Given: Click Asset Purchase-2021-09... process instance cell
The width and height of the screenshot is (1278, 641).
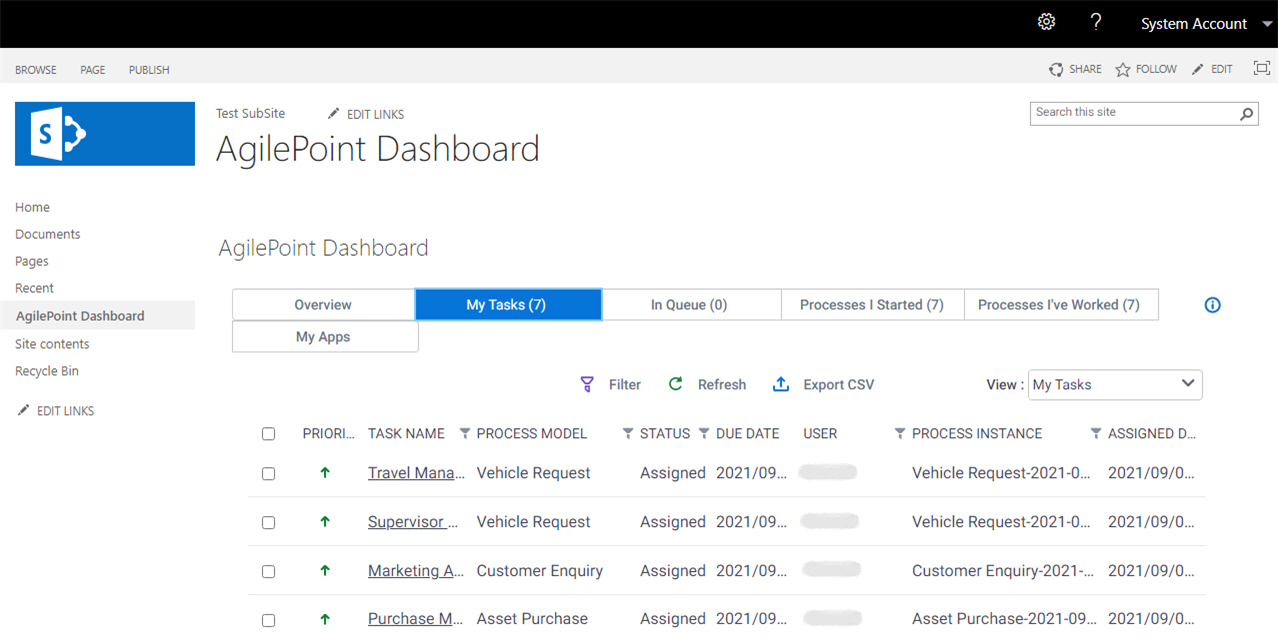Looking at the screenshot, I should coord(1002,619).
